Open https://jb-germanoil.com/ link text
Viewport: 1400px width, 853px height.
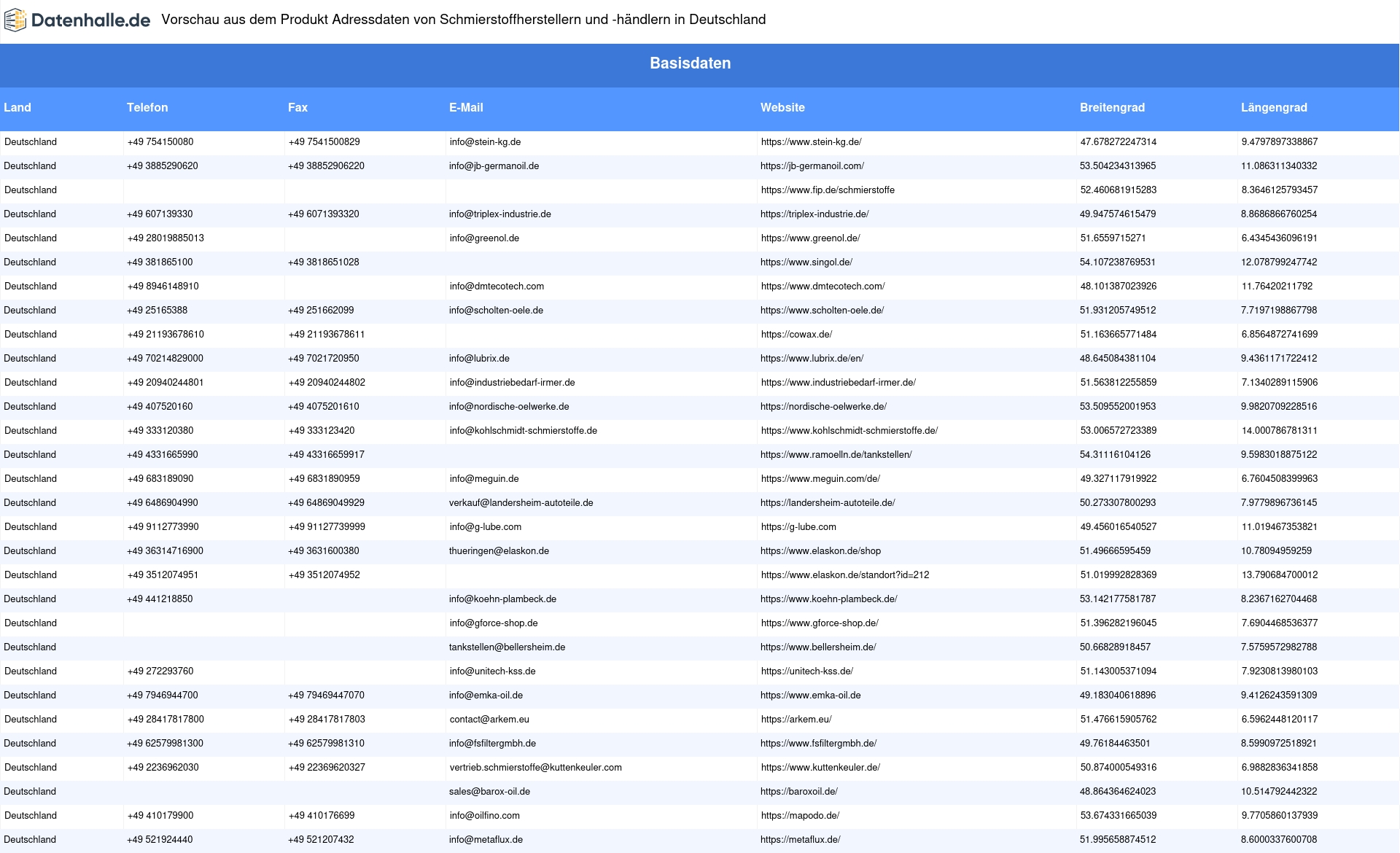tap(812, 166)
